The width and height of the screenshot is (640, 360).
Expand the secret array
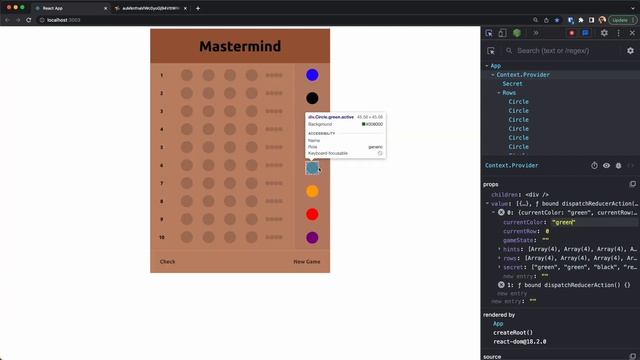[499, 267]
